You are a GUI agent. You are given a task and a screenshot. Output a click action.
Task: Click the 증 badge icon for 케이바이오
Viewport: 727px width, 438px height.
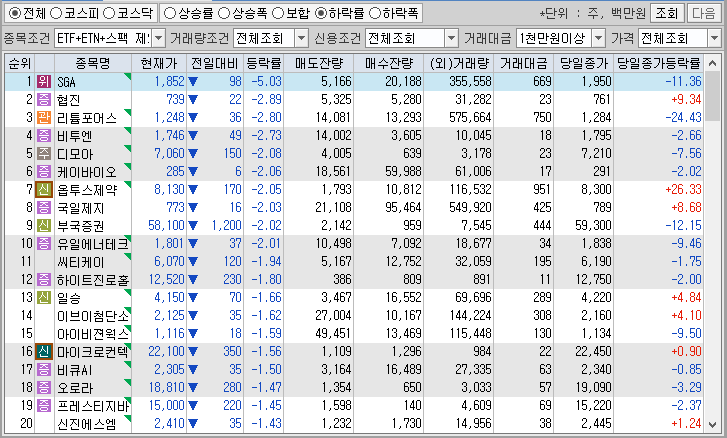pos(44,171)
